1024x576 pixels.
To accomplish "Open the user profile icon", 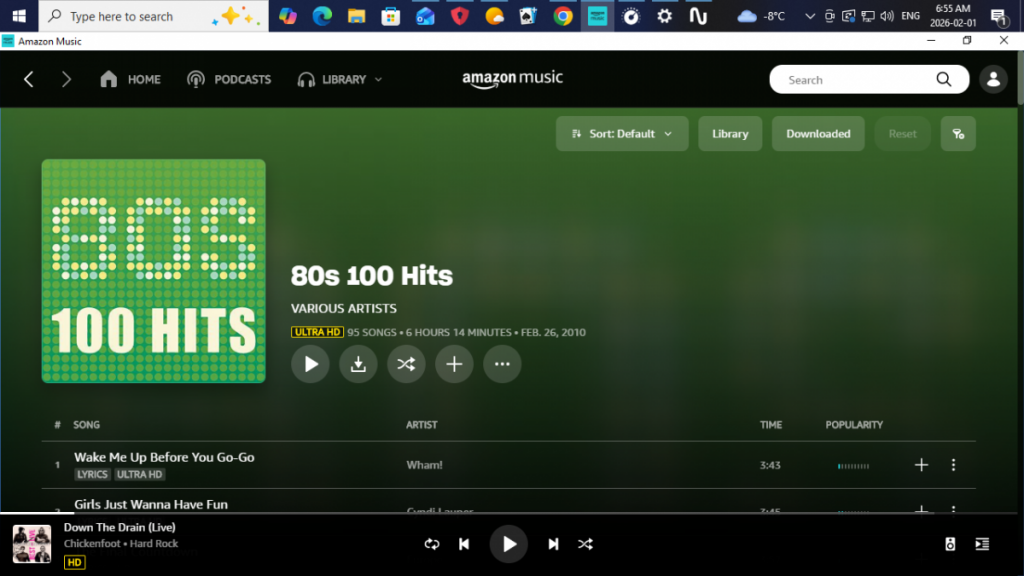I will pyautogui.click(x=993, y=80).
